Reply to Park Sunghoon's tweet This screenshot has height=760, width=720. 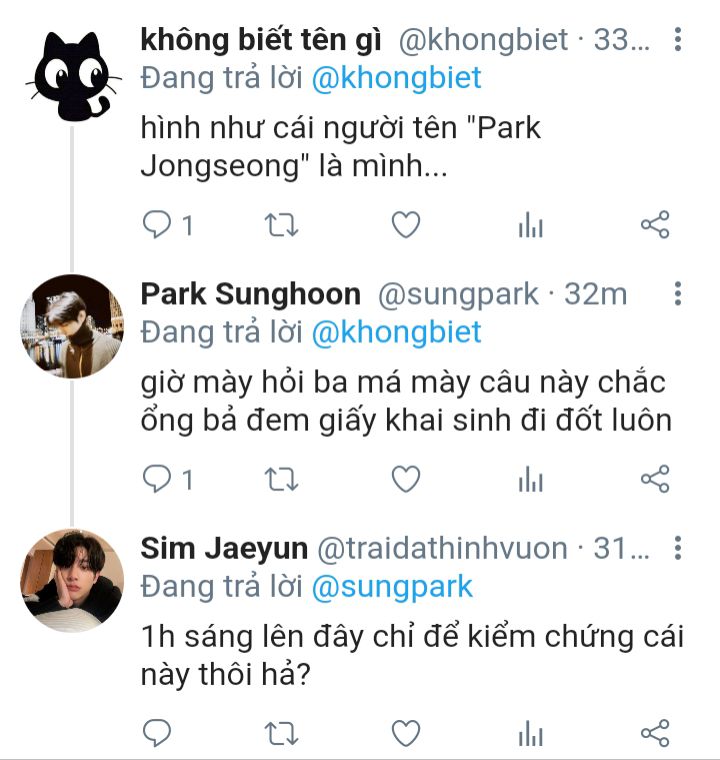[x=158, y=480]
